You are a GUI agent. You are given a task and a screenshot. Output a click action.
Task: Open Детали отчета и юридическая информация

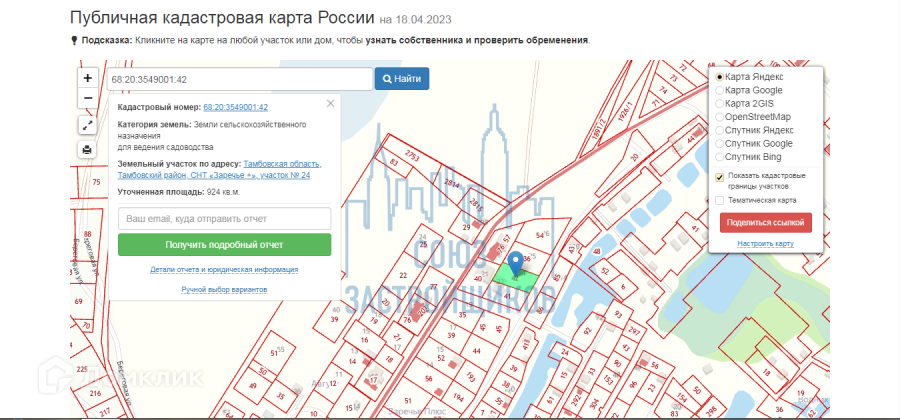(224, 270)
